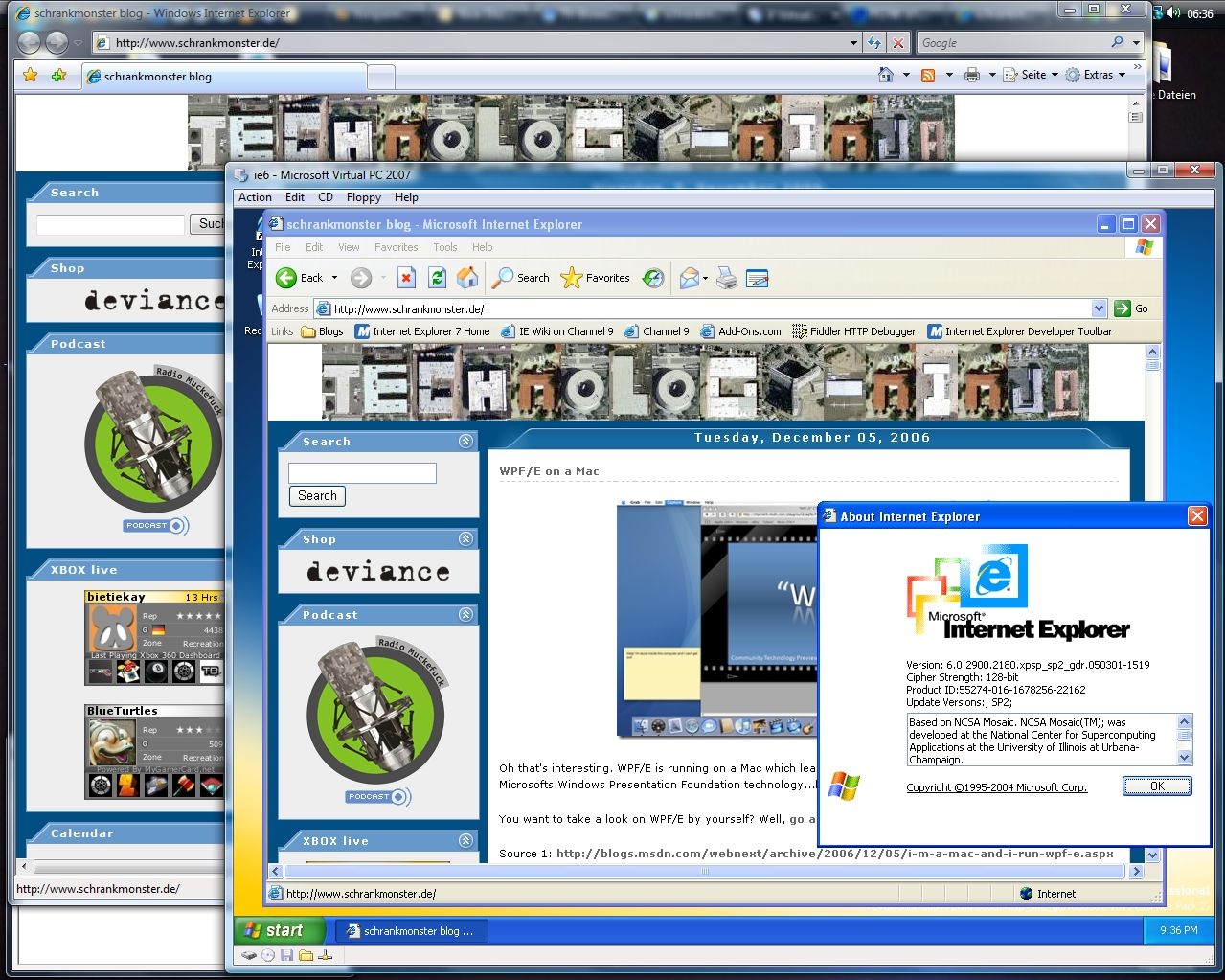Click the IE6 Refresh icon
The height and width of the screenshot is (980, 1225).
[x=437, y=278]
